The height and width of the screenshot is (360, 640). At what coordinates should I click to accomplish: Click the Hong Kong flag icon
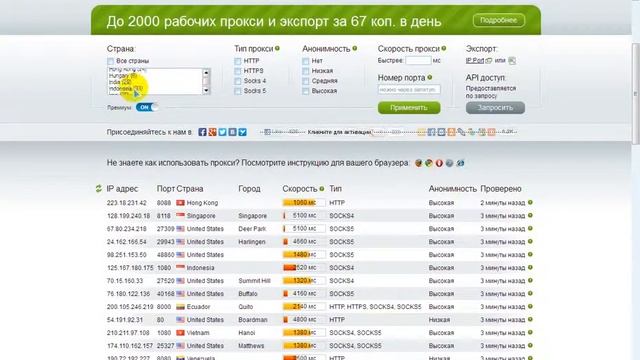pos(180,203)
